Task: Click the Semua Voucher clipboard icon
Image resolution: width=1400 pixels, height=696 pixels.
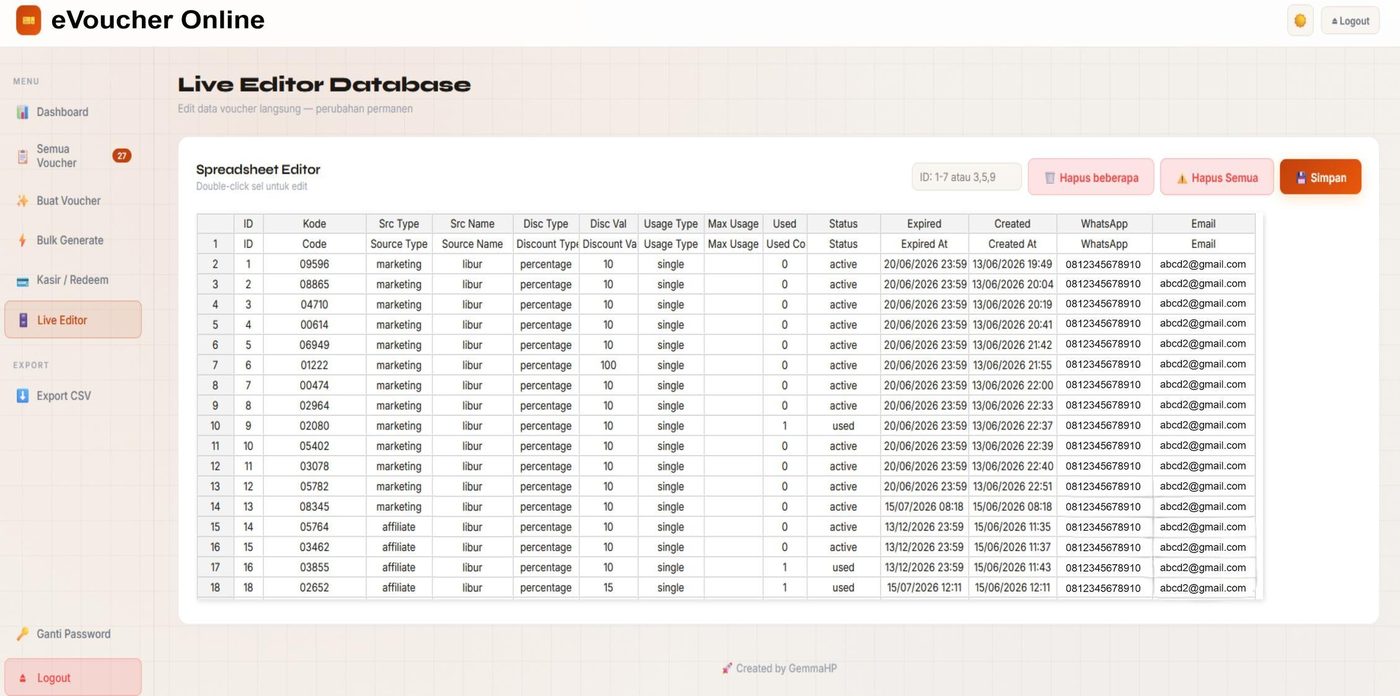Action: point(23,156)
